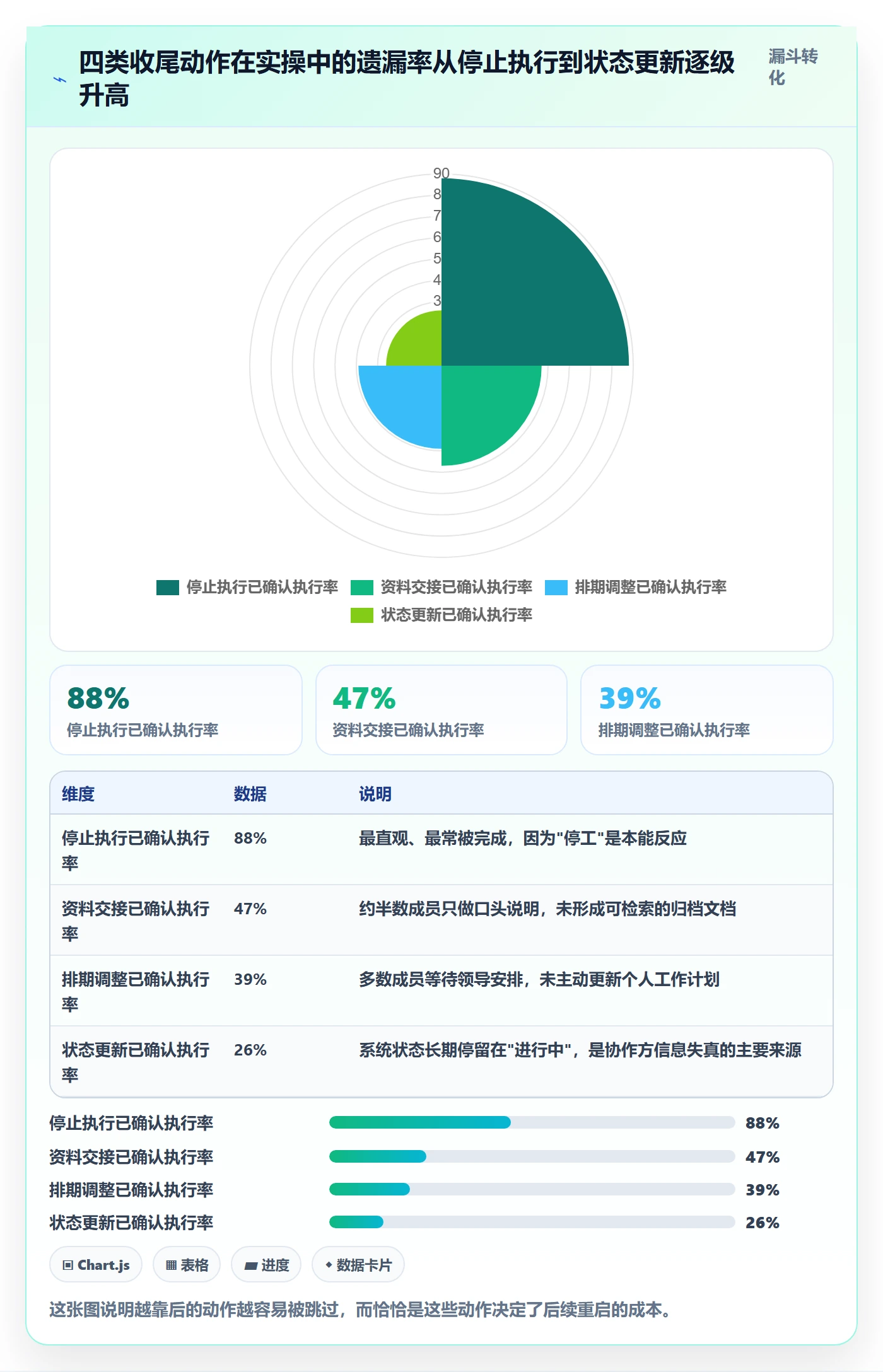Click the 进行中 status explanation text
Image resolution: width=883 pixels, height=1372 pixels.
tap(580, 1050)
